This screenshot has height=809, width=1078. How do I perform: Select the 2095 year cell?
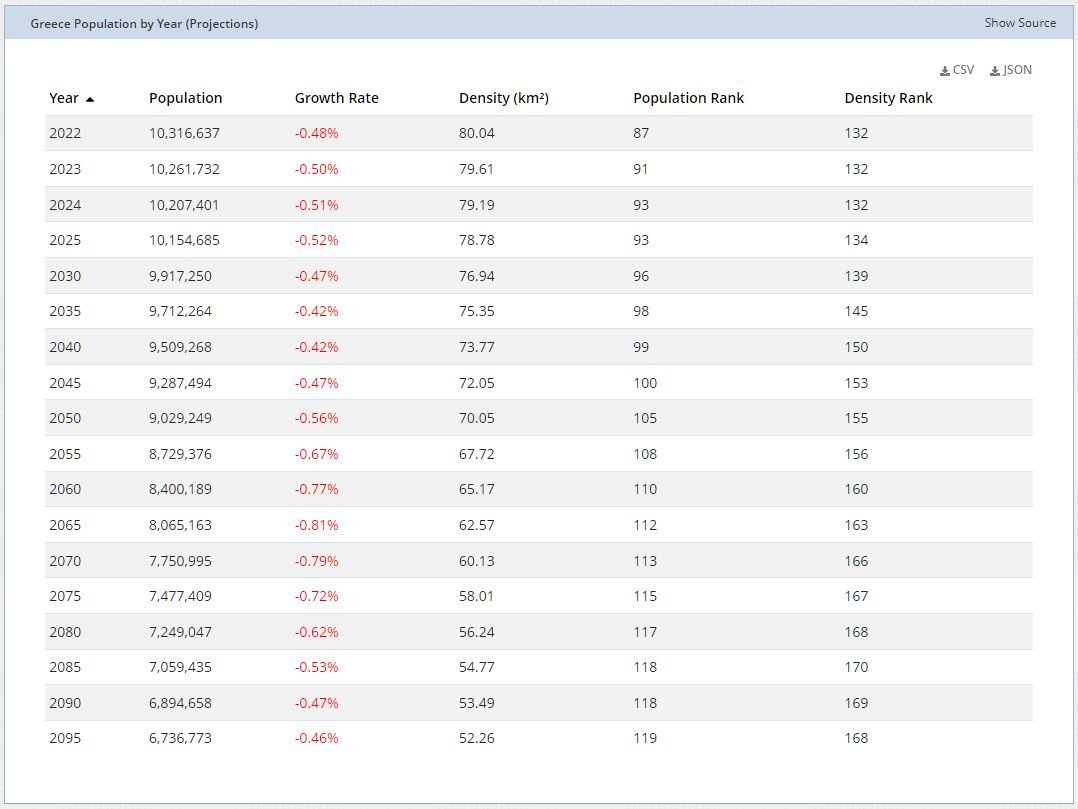click(65, 738)
